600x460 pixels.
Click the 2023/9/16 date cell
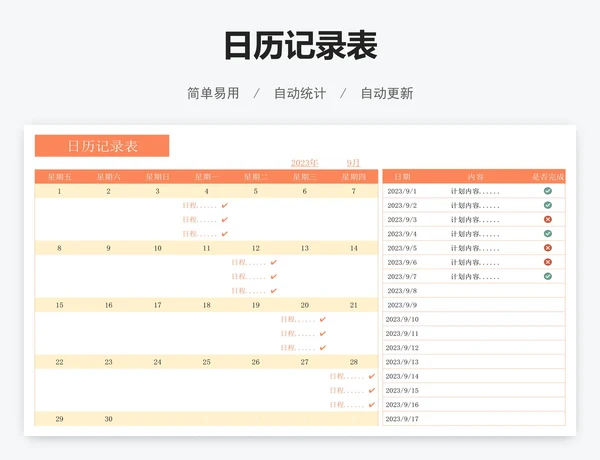(402, 405)
